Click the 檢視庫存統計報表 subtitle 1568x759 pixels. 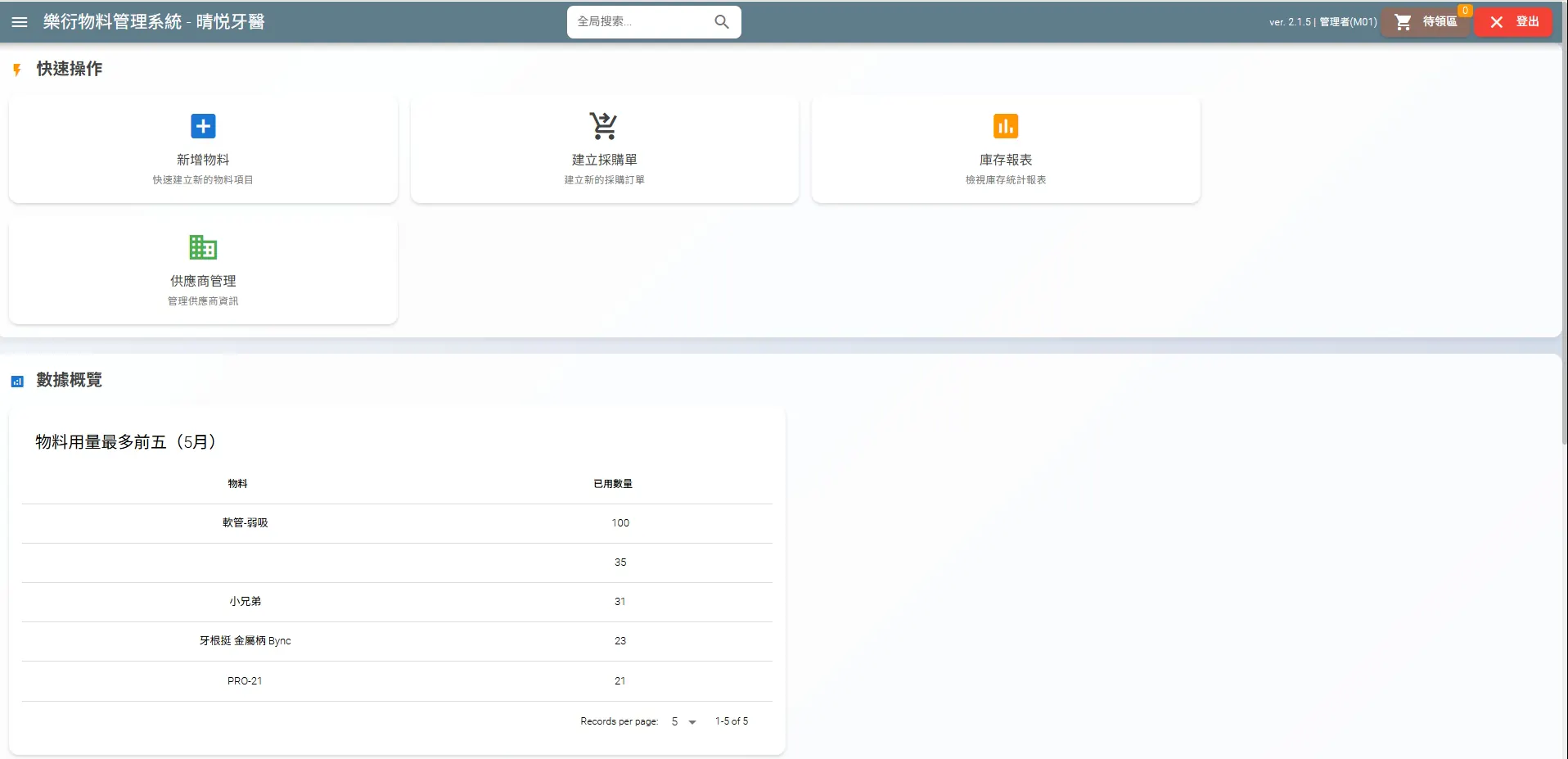[x=1006, y=180]
